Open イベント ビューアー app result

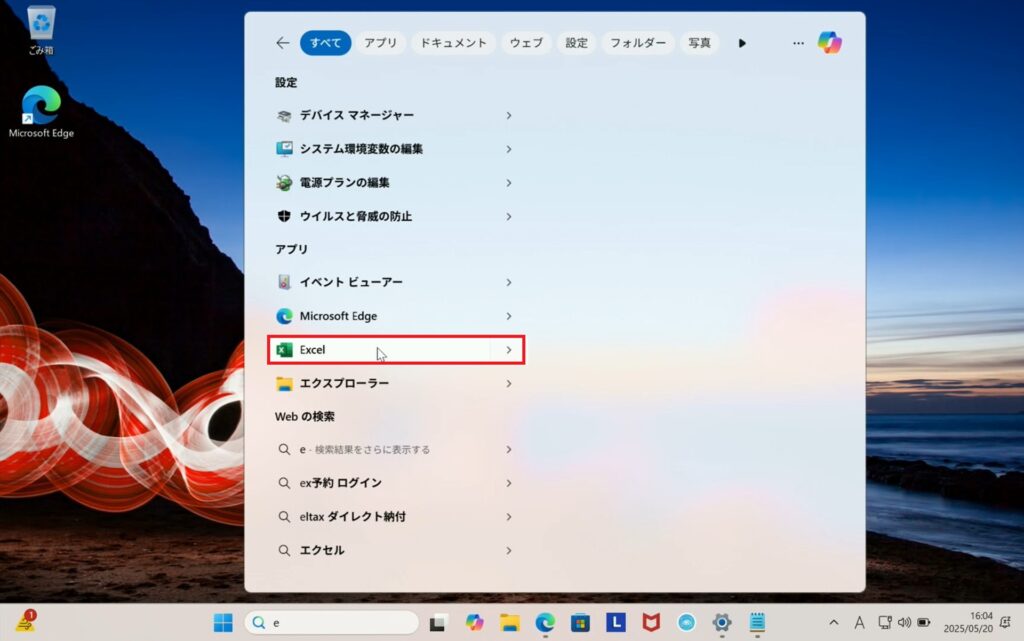[x=396, y=282]
